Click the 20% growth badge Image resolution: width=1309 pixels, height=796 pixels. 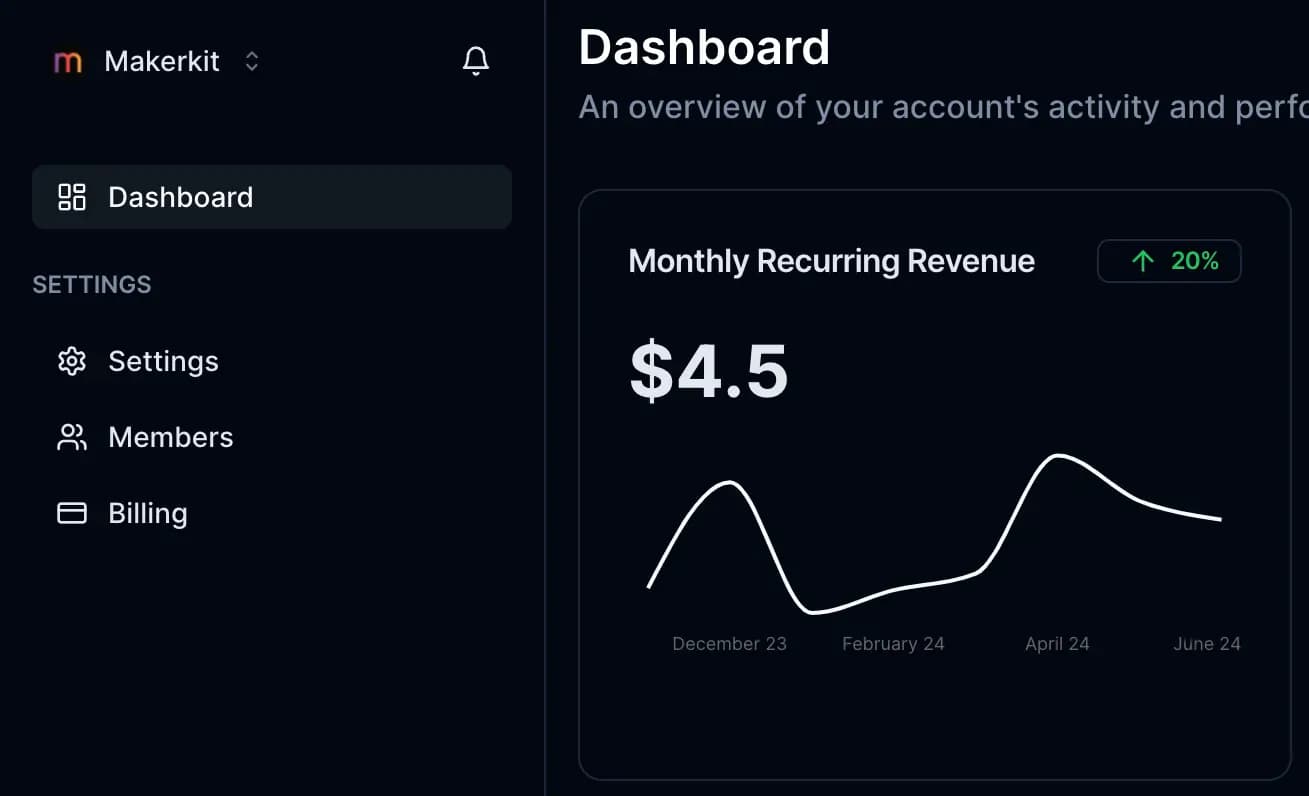1168,260
